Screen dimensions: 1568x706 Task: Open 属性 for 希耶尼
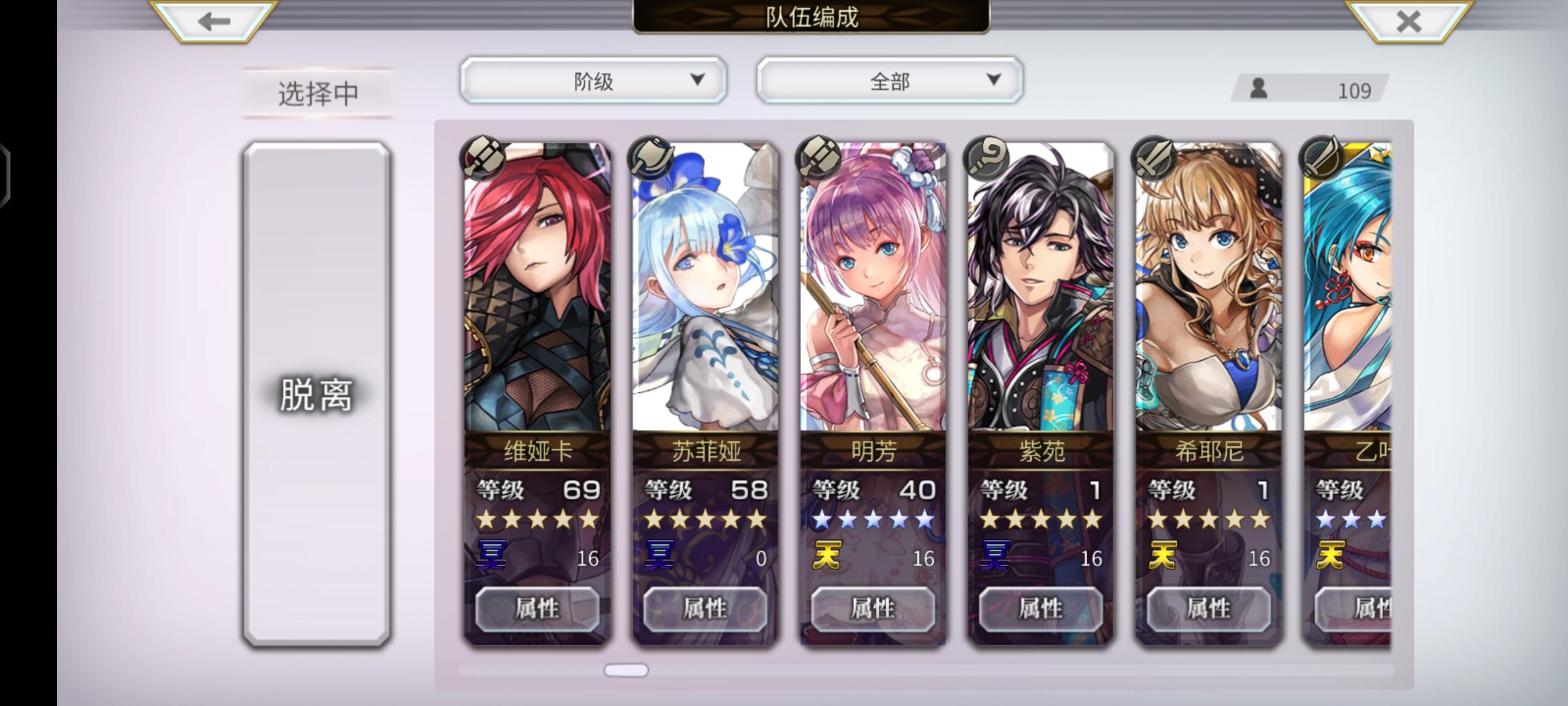tap(1209, 609)
